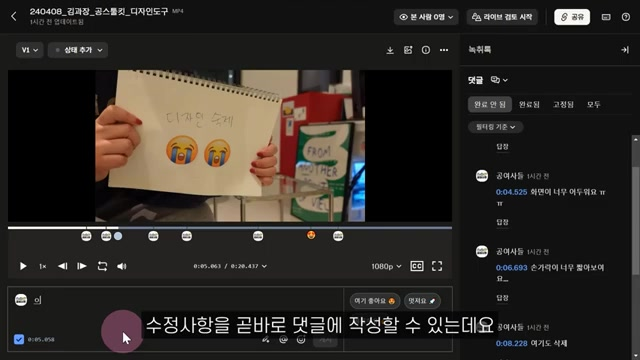640x360 pixels.
Task: Select the 완료됨 tab
Action: (529, 104)
